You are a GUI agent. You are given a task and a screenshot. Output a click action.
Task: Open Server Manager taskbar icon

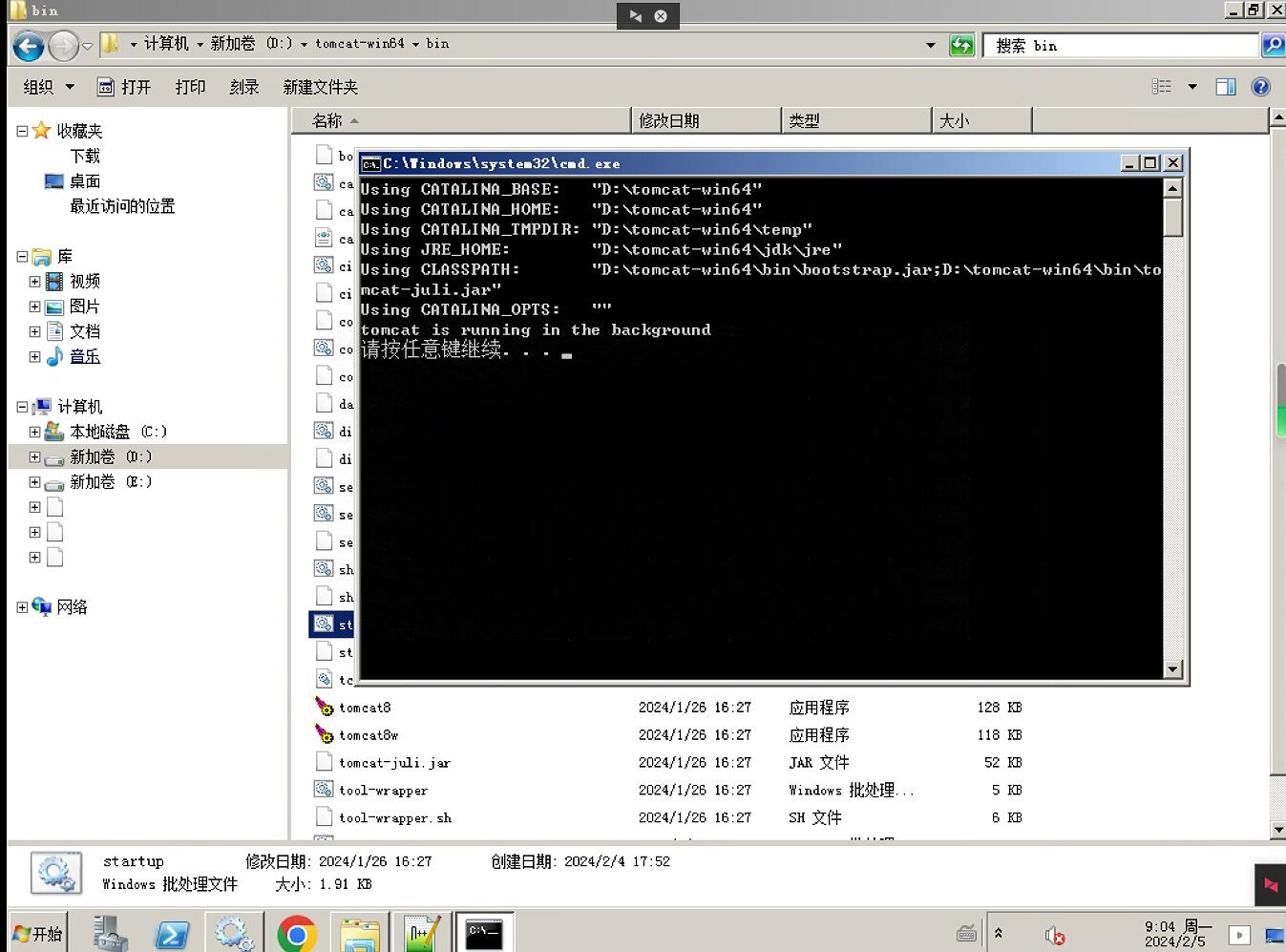(x=111, y=934)
